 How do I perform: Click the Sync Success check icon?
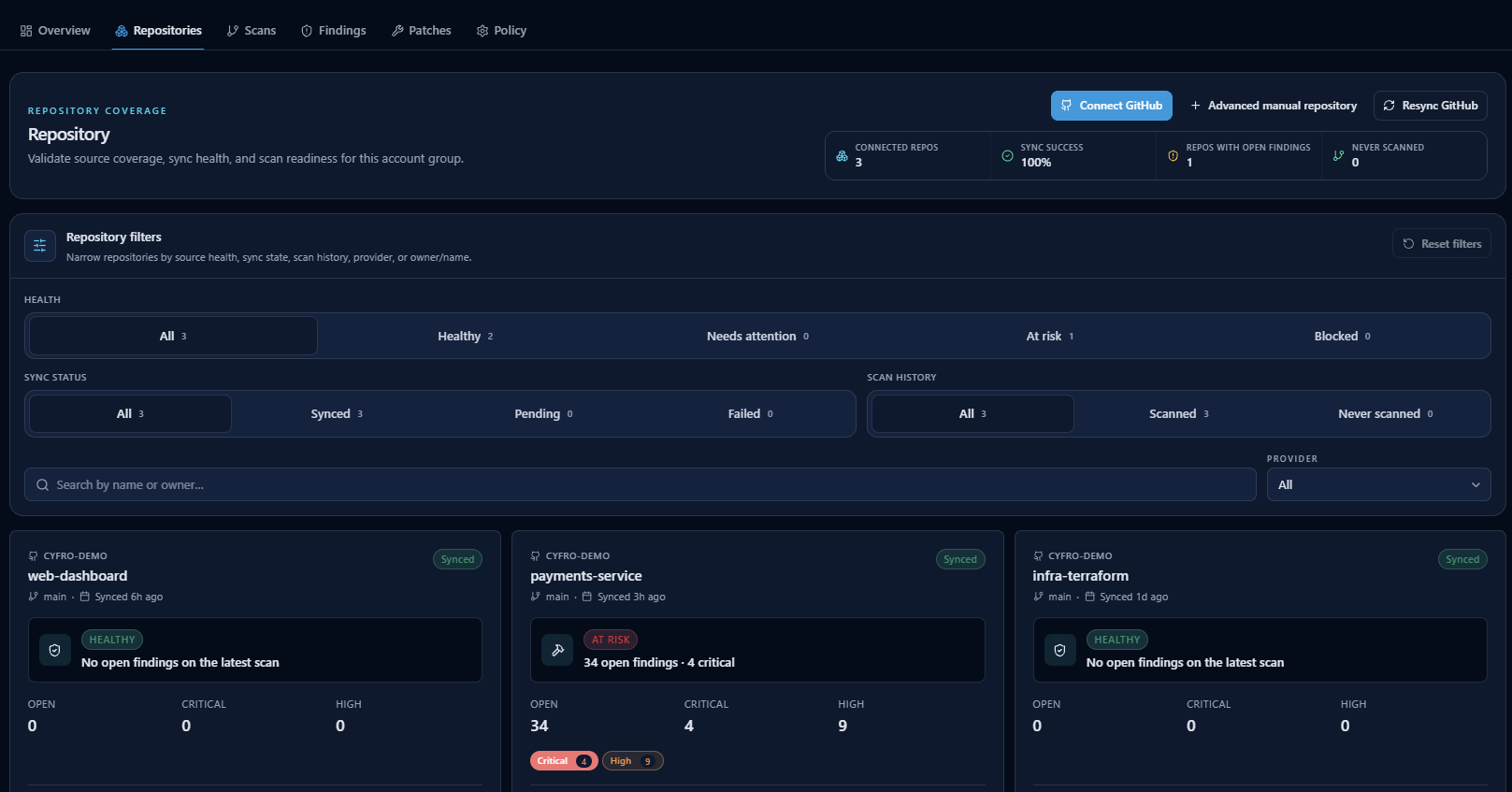[1007, 156]
